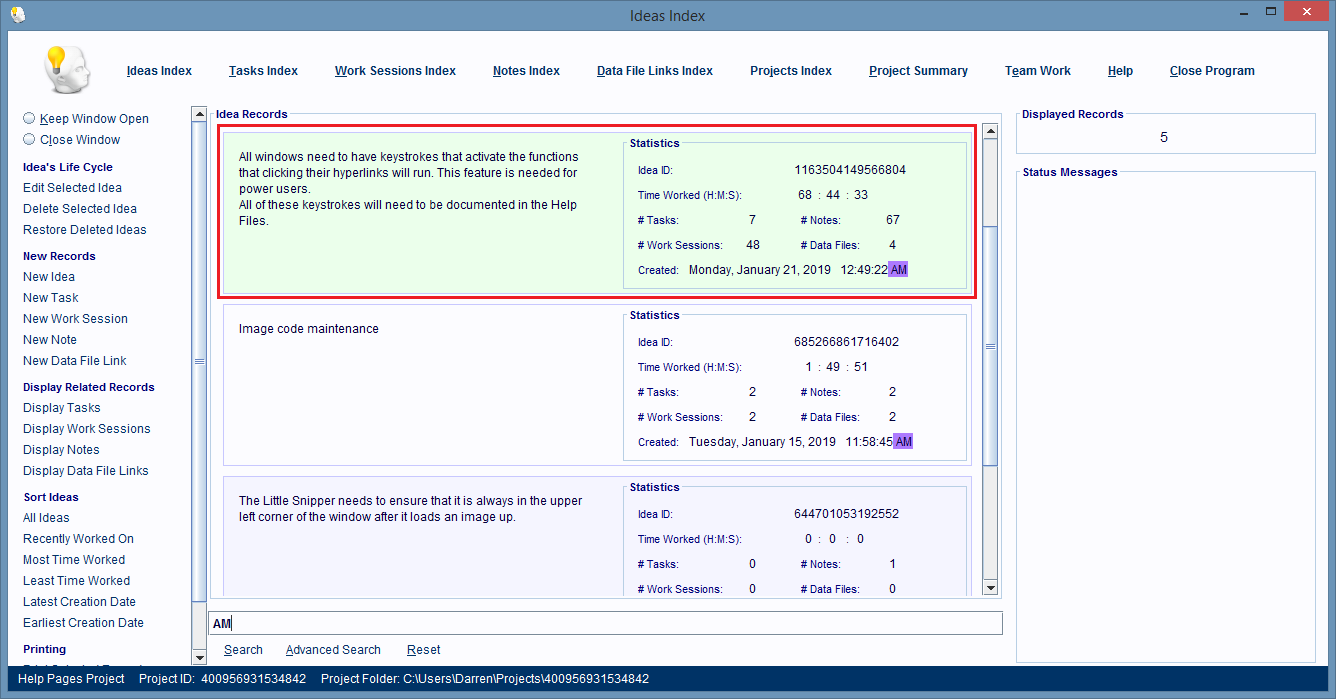This screenshot has width=1336, height=699.
Task: Sort ideas by Recently Worked On
Action: click(x=78, y=539)
